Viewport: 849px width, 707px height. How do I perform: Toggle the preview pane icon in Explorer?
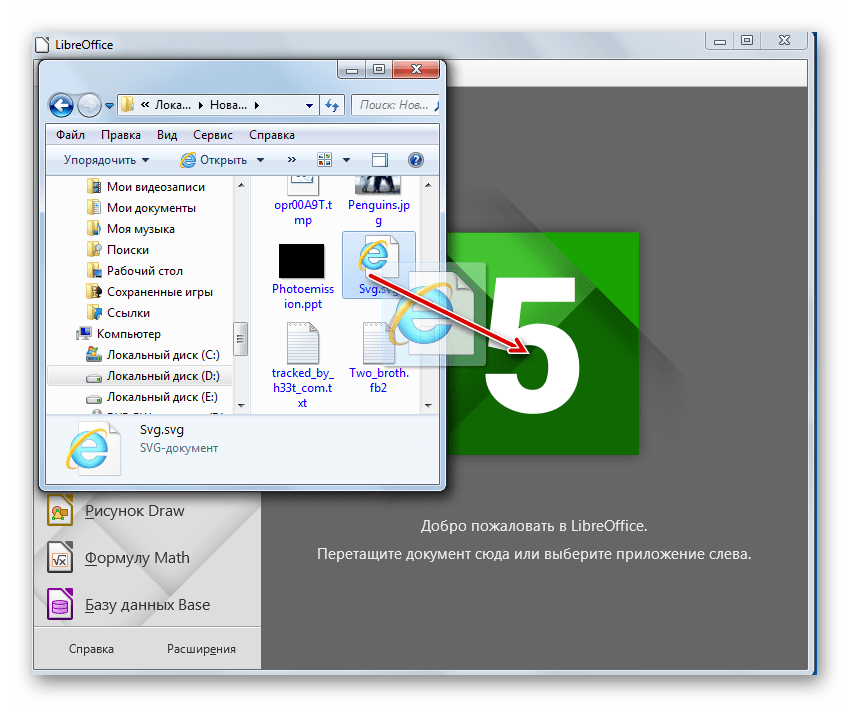379,160
